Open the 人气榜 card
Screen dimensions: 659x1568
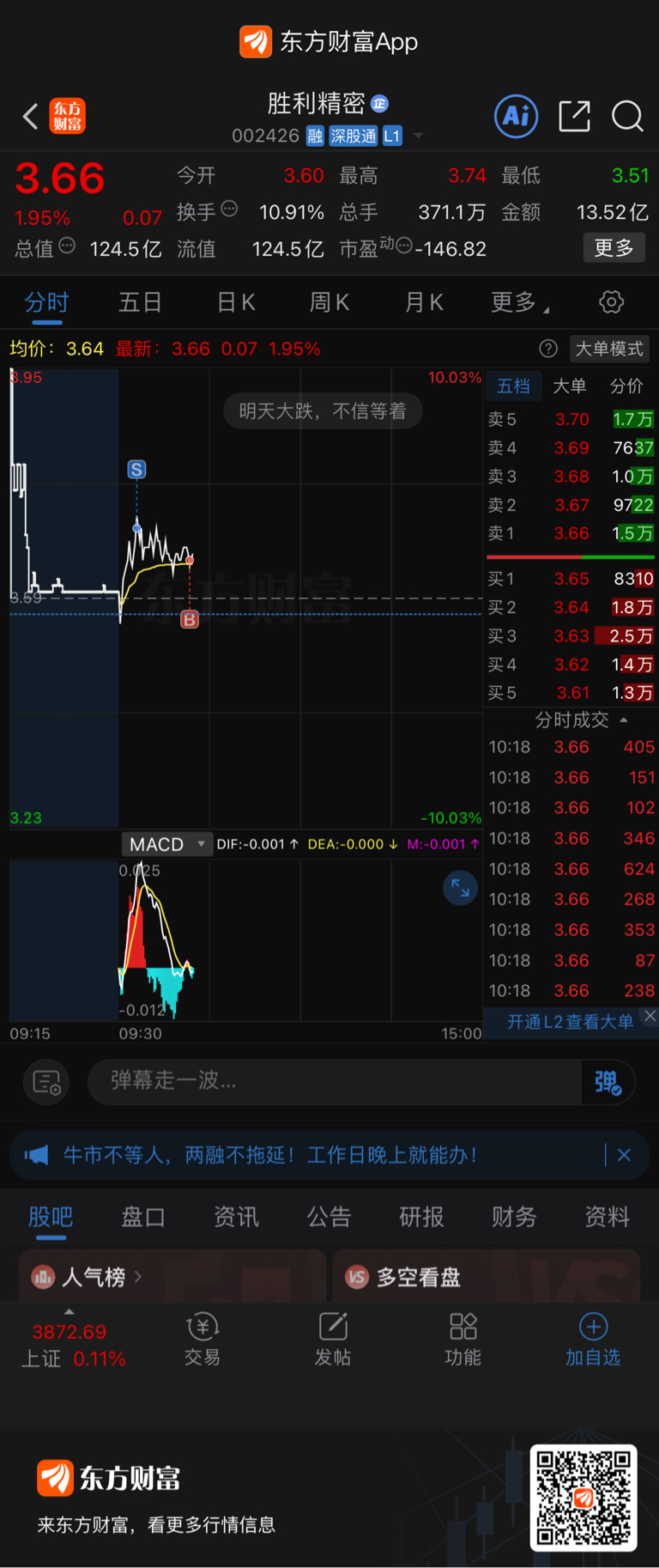coord(172,1276)
